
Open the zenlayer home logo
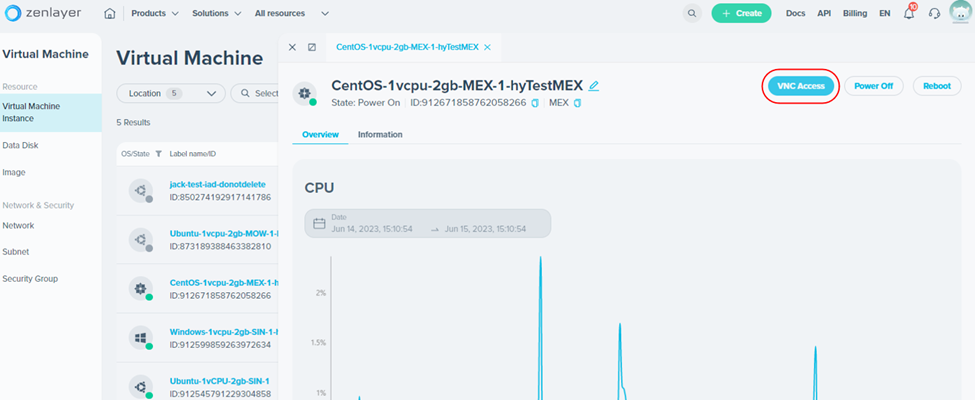(45, 13)
